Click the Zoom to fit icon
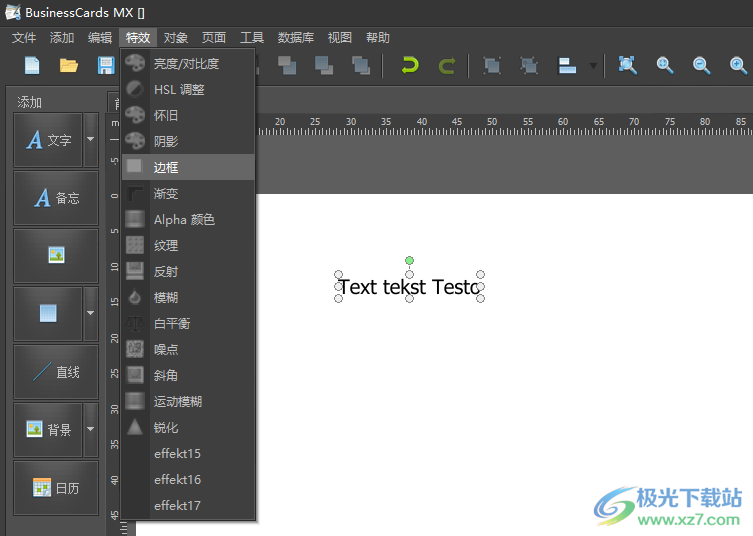The image size is (753, 536). tap(627, 65)
